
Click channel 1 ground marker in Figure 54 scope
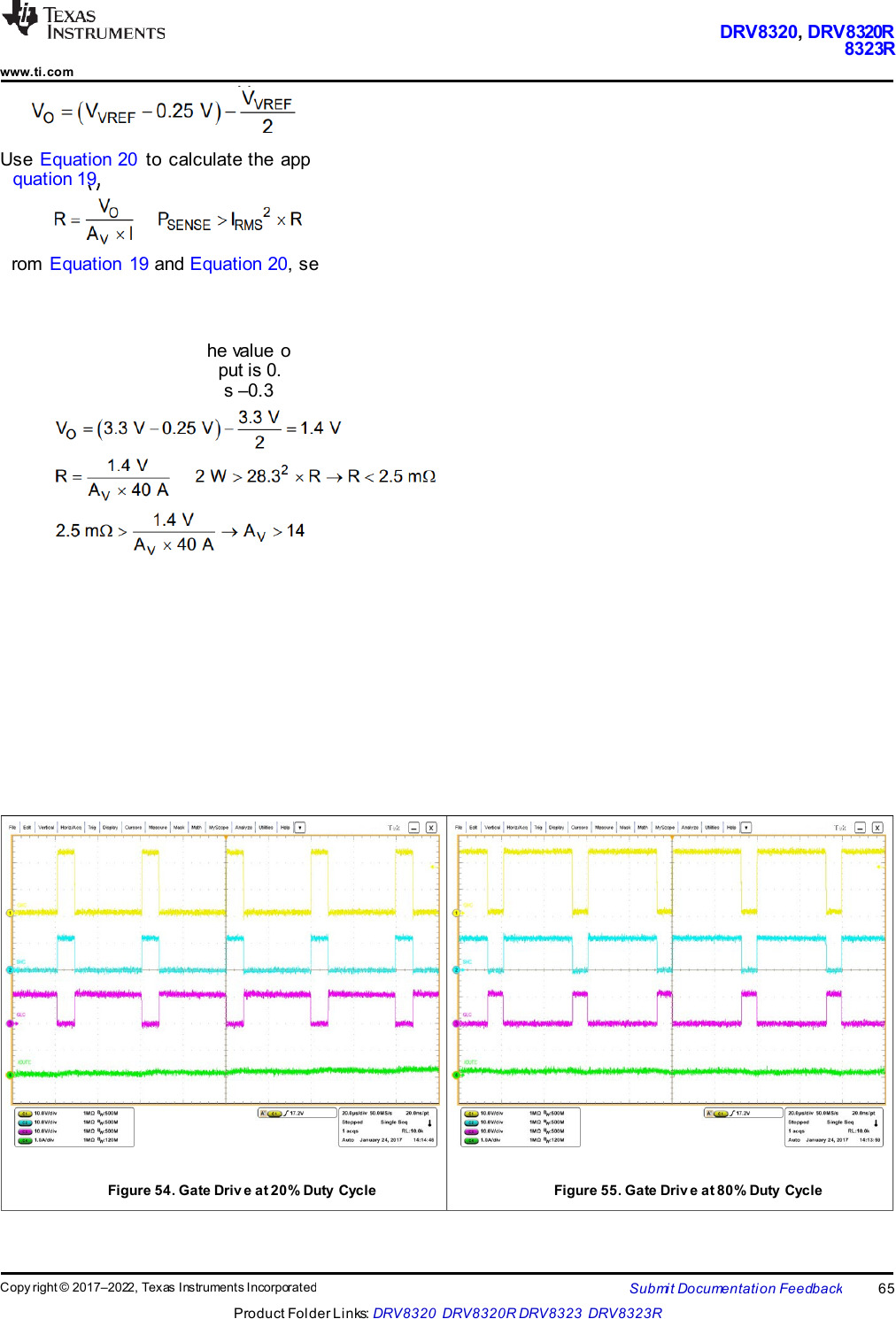11,913
